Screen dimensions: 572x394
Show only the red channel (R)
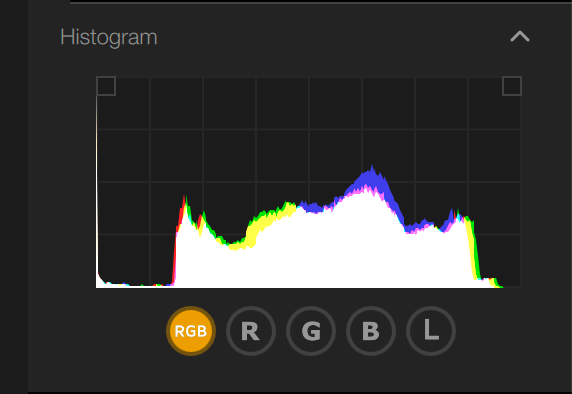251,331
